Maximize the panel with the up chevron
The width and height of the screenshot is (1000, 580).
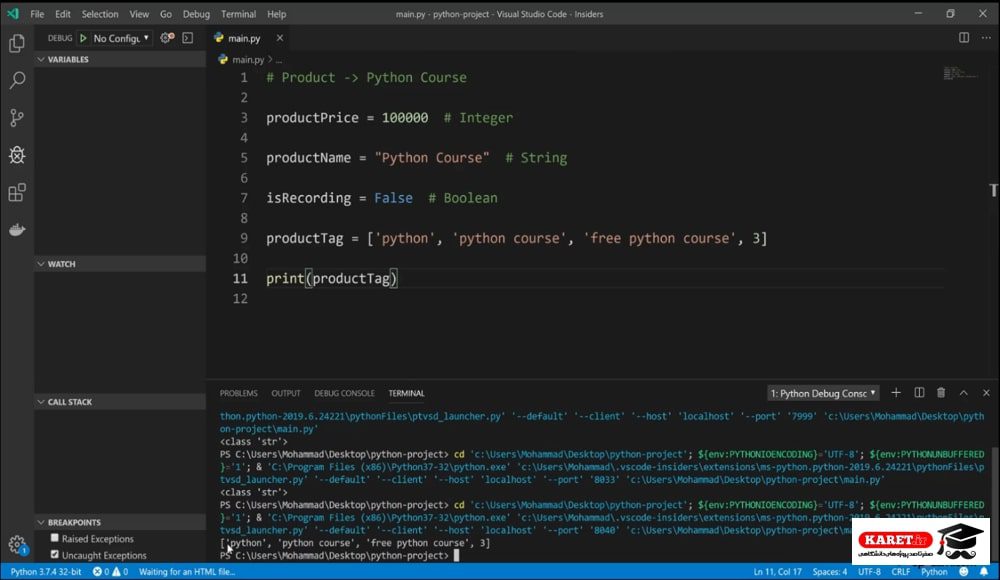(964, 392)
